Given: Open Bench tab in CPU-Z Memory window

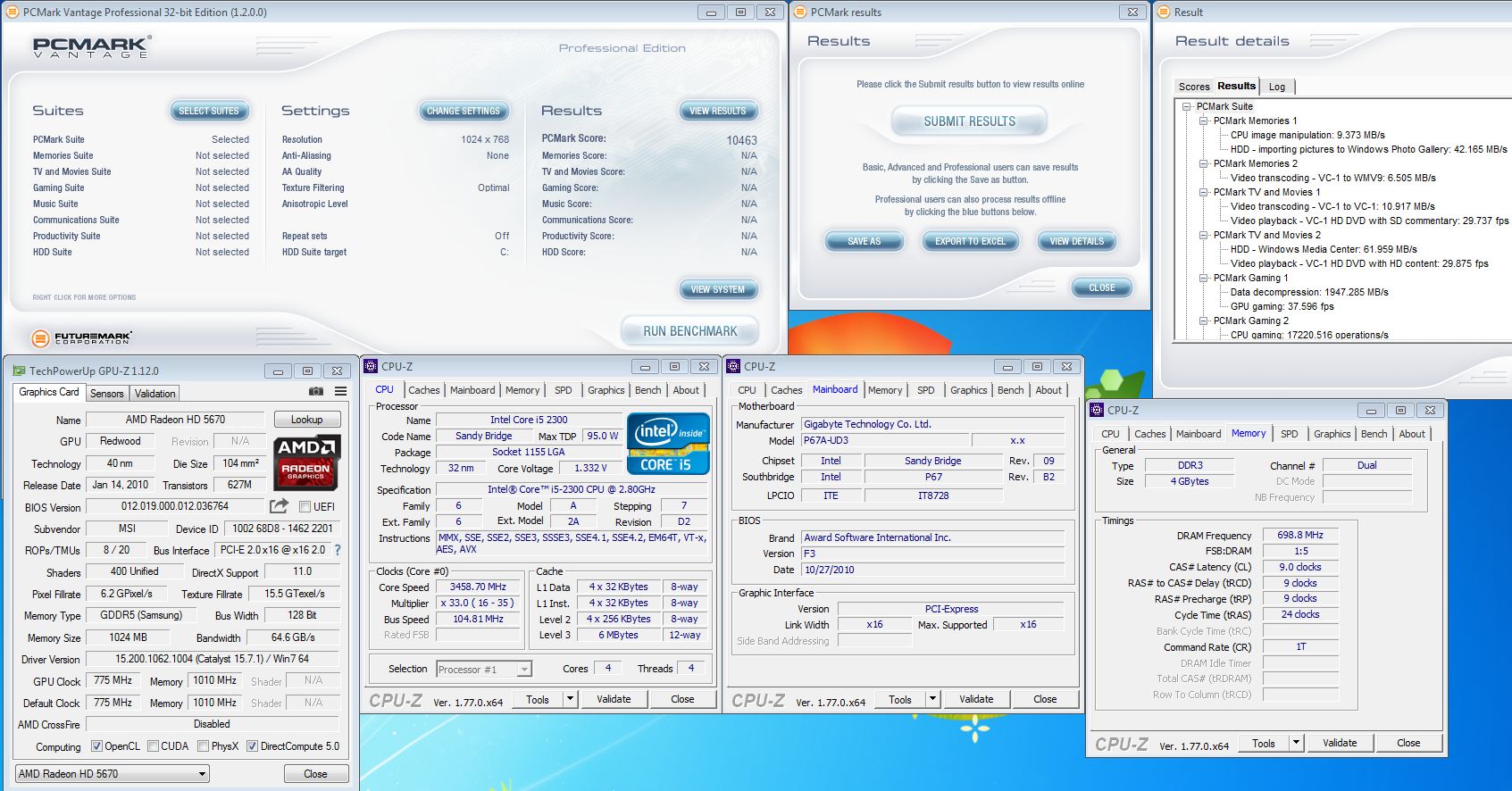Looking at the screenshot, I should (x=1374, y=434).
